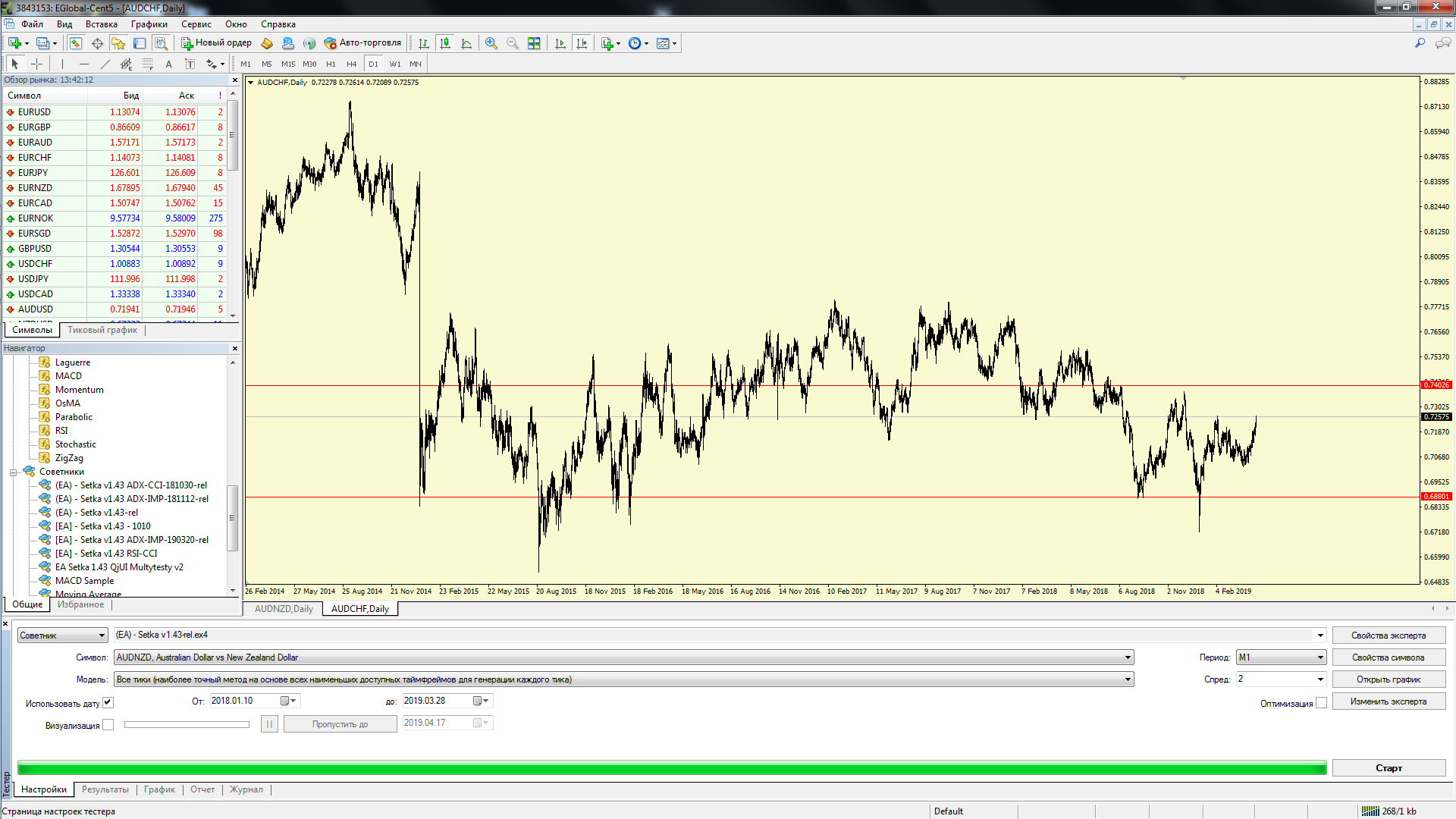Click 'Открыть график' button
This screenshot has height=819, width=1456.
point(1389,679)
